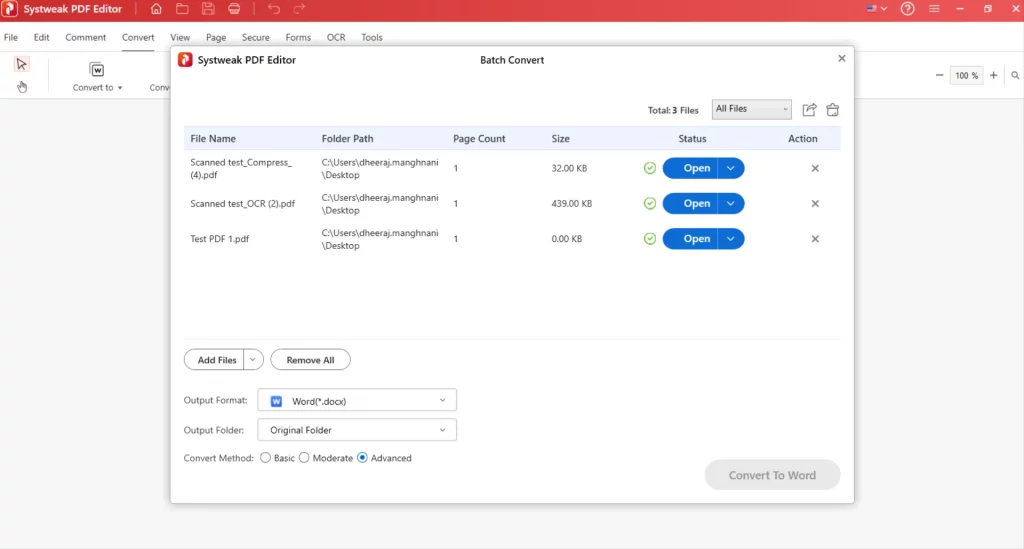Viewport: 1024px width, 549px height.
Task: Open the language flag selector
Action: point(876,8)
